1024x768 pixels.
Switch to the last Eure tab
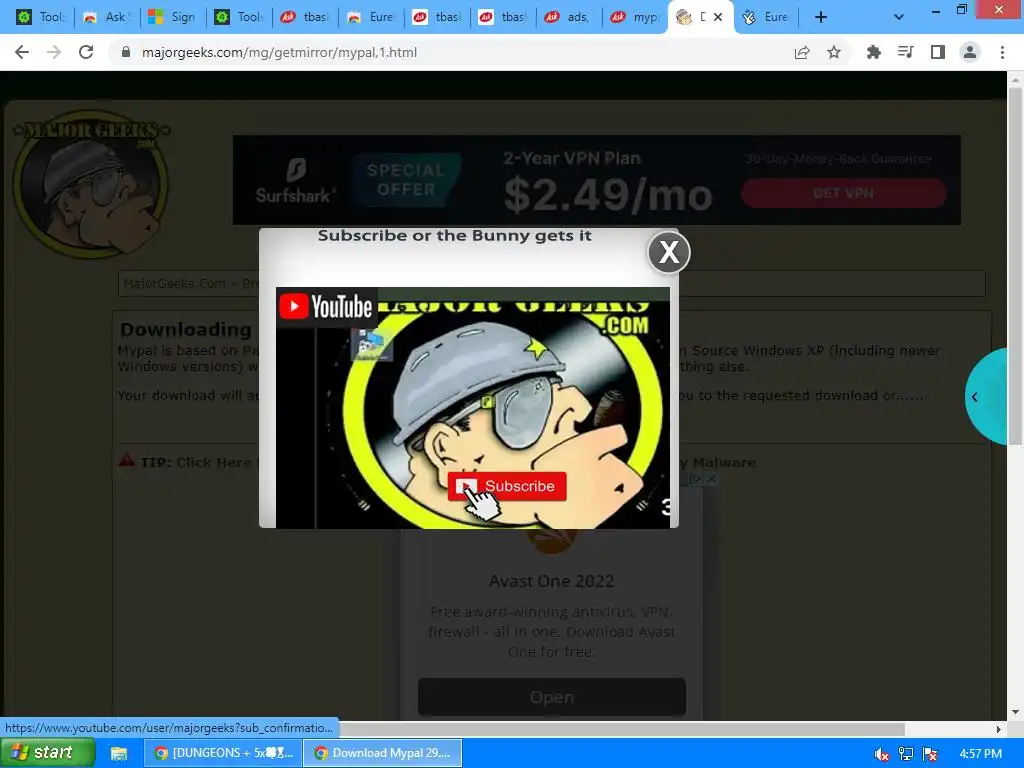[x=767, y=17]
